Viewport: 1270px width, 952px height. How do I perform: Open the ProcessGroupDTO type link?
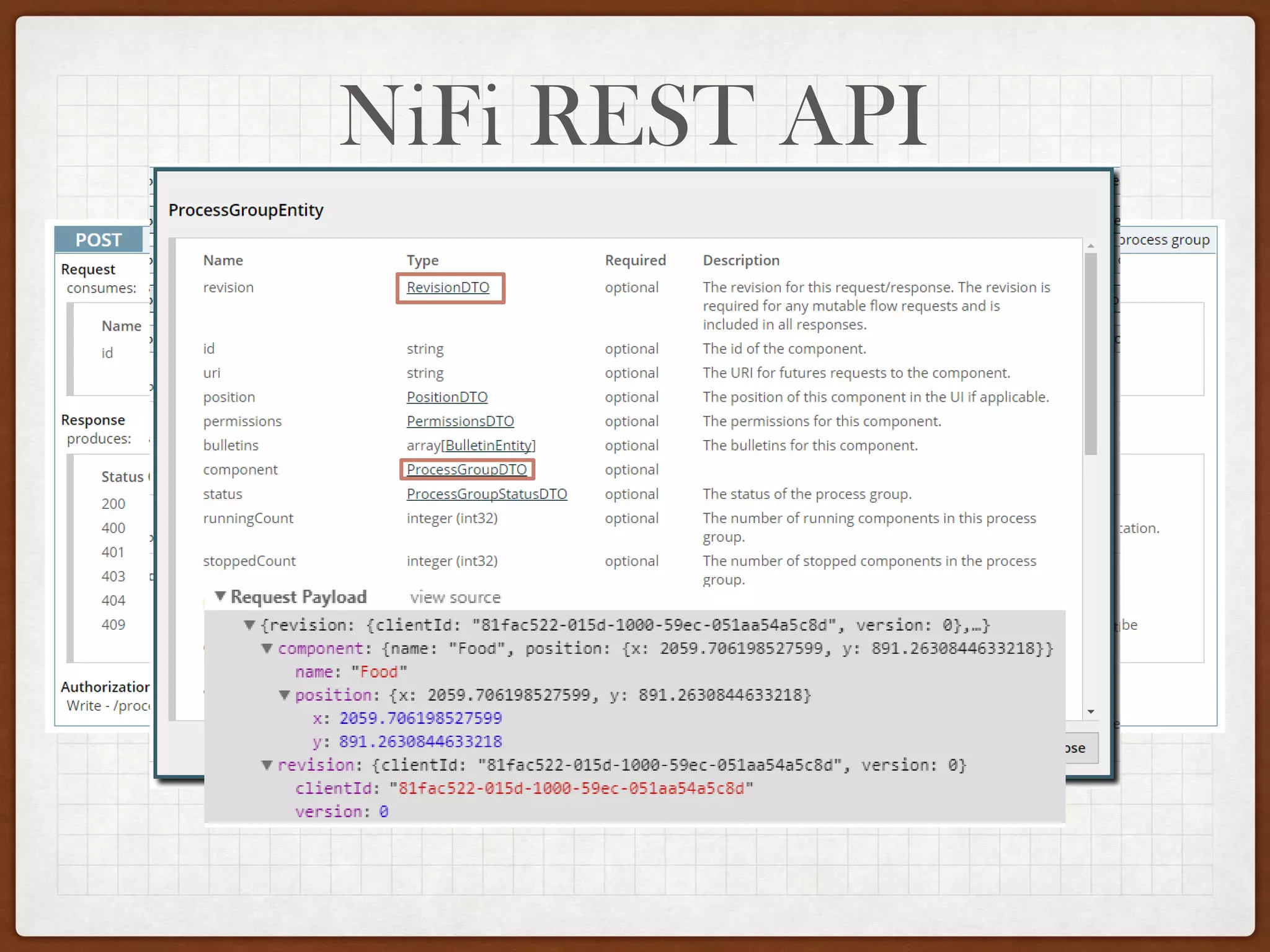click(x=466, y=470)
